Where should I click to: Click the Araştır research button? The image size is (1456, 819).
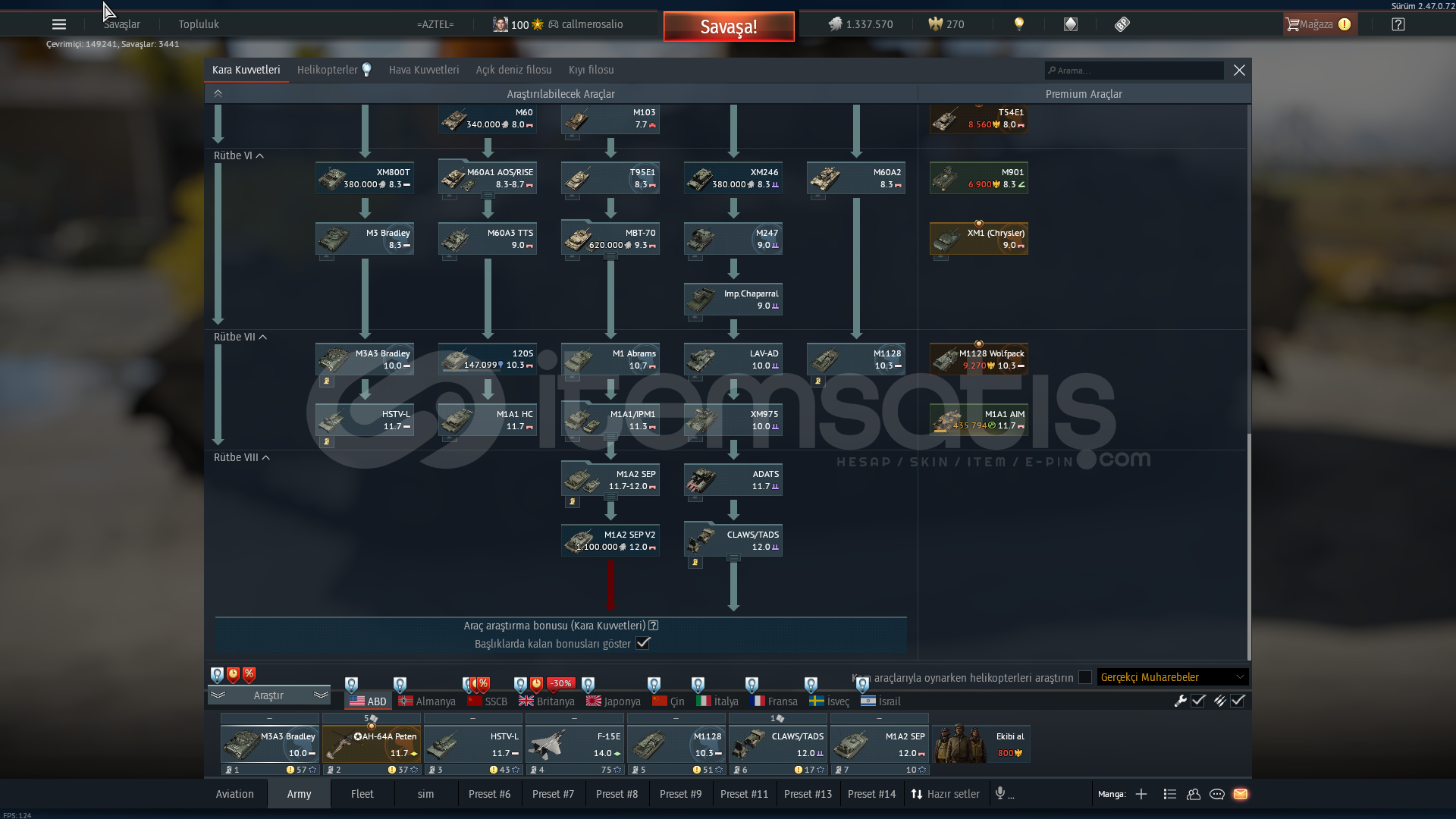268,695
